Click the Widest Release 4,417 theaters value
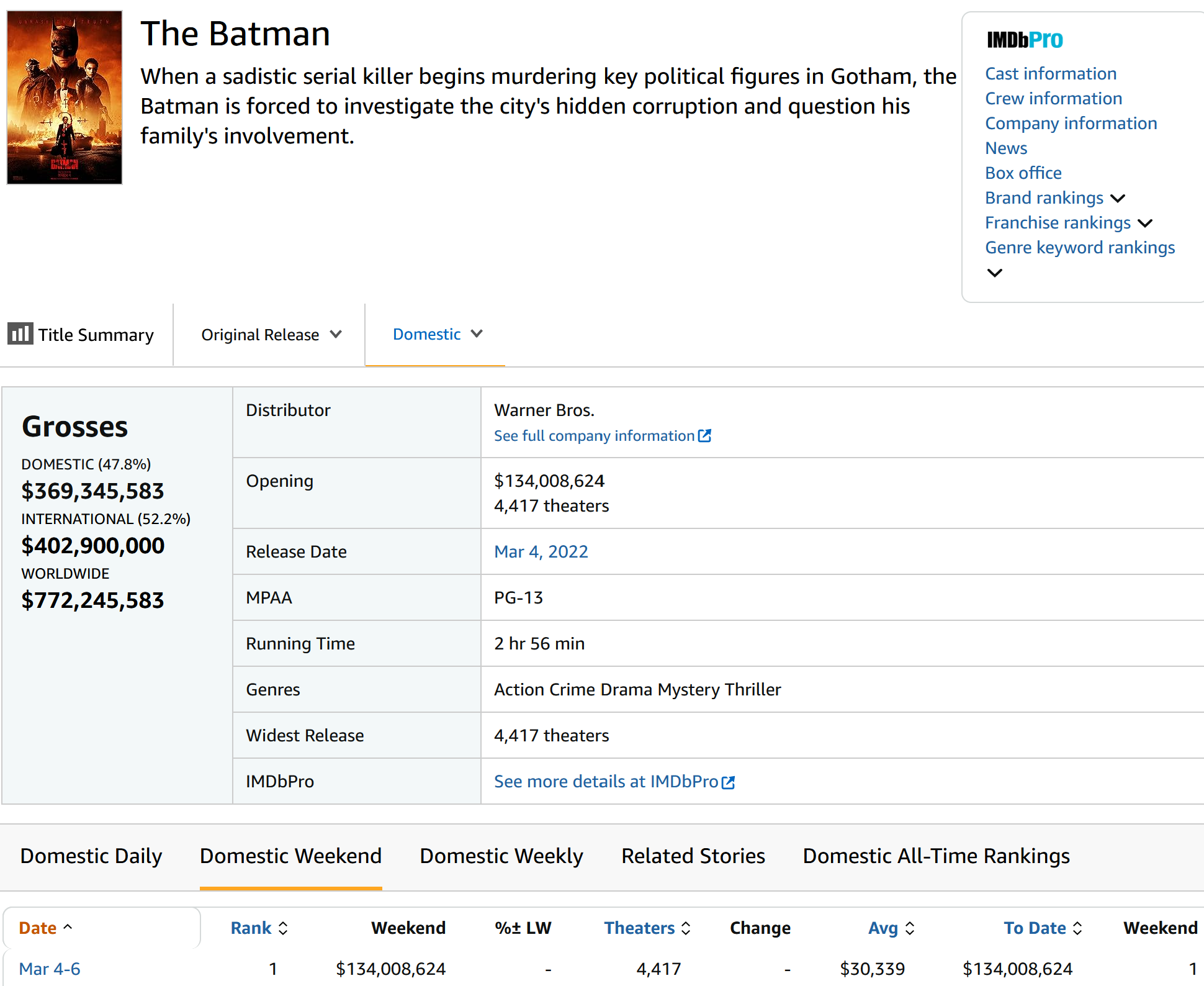 pos(551,736)
